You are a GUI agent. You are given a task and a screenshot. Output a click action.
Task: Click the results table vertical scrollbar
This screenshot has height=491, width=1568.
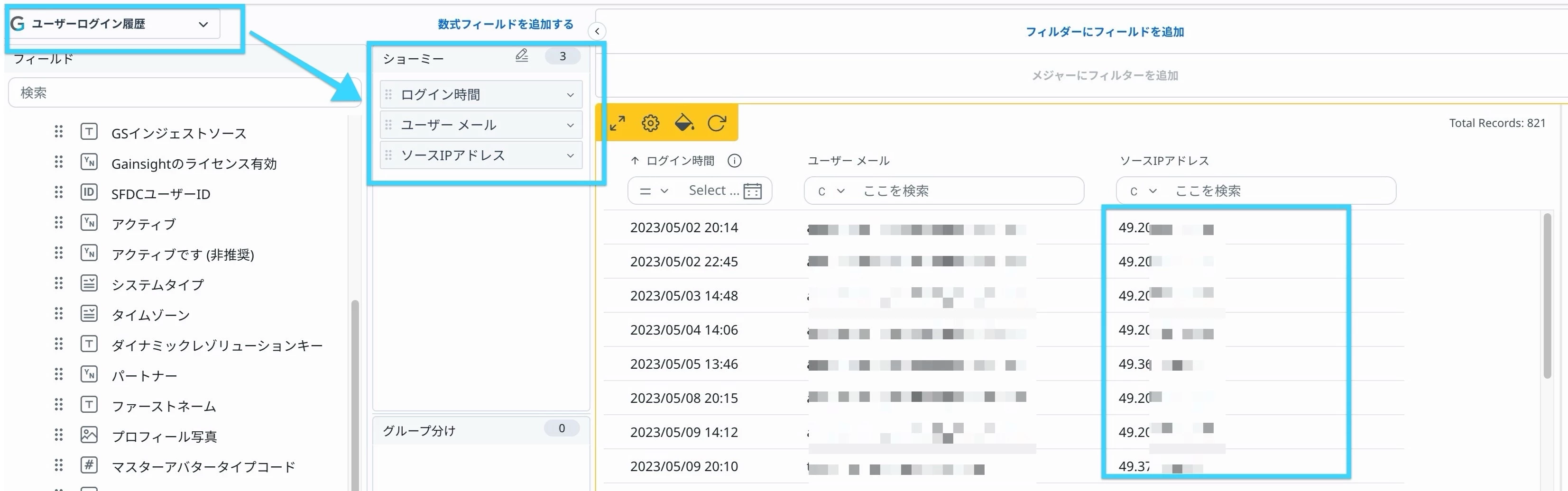click(x=1548, y=296)
